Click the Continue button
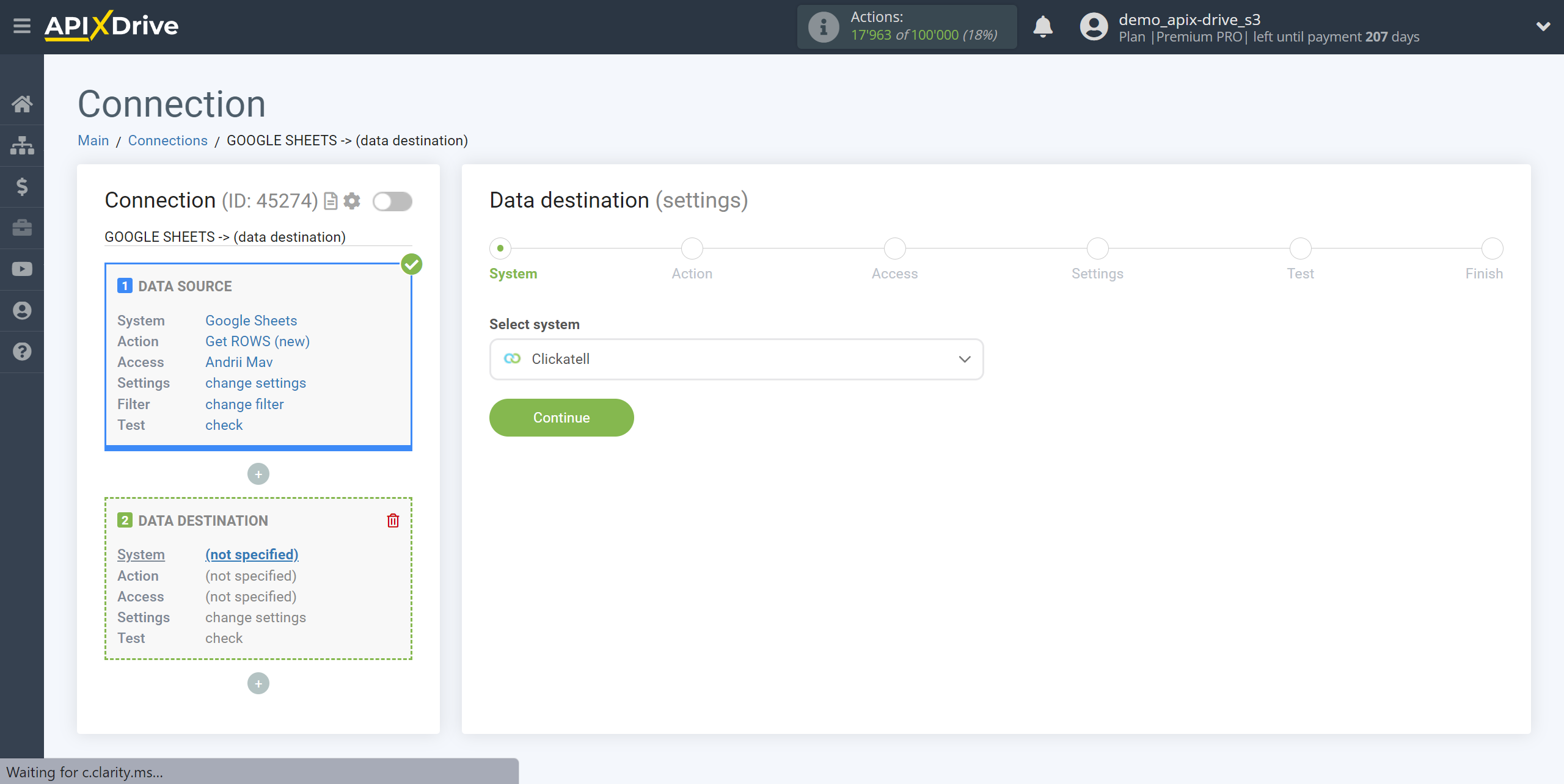The image size is (1564, 784). [561, 417]
